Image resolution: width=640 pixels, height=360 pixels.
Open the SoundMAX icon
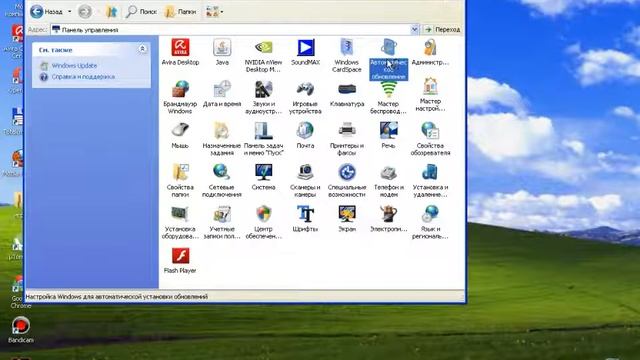pos(305,52)
